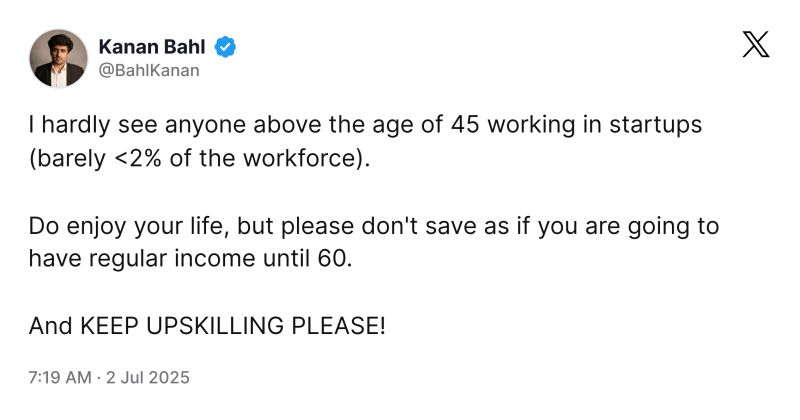Click the X logo icon
Image resolution: width=800 pixels, height=420 pixels.
pos(756,47)
